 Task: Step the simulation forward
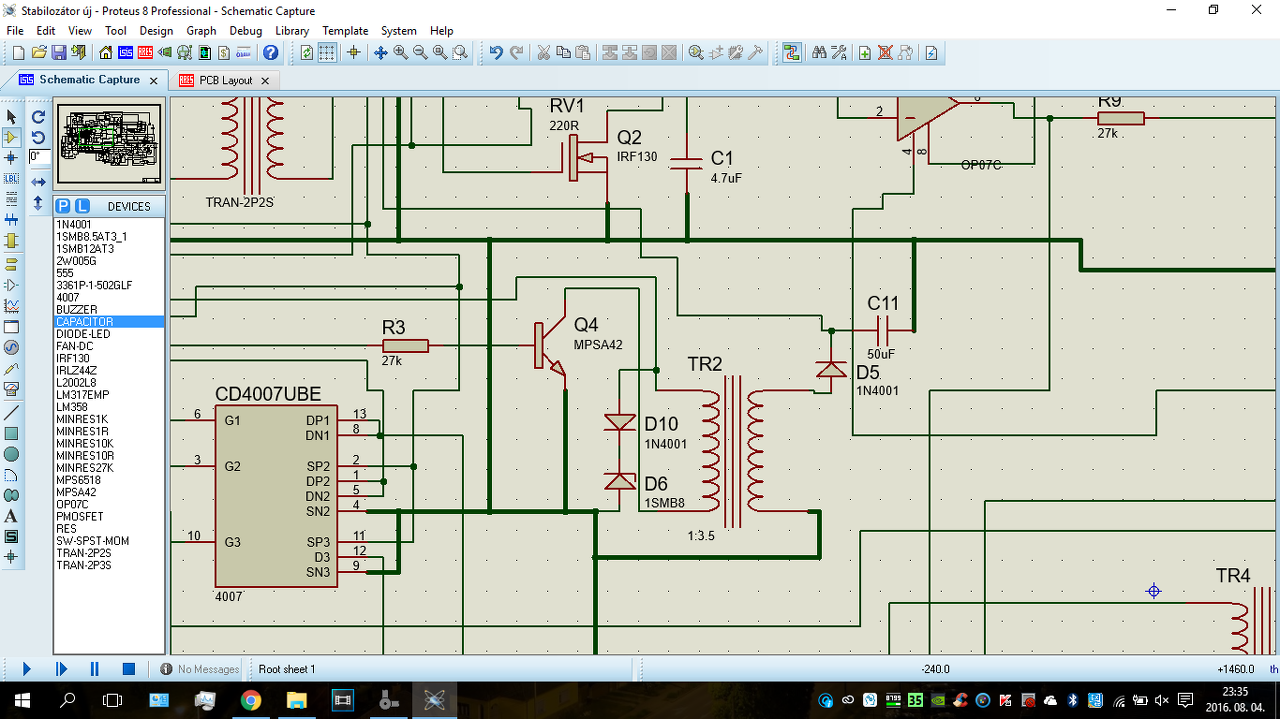[61, 669]
